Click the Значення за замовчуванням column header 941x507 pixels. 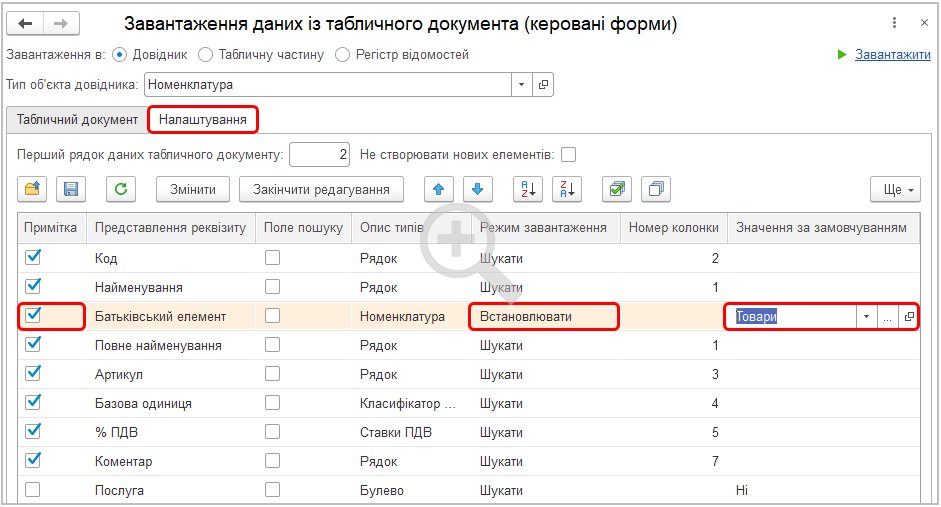(x=822, y=228)
